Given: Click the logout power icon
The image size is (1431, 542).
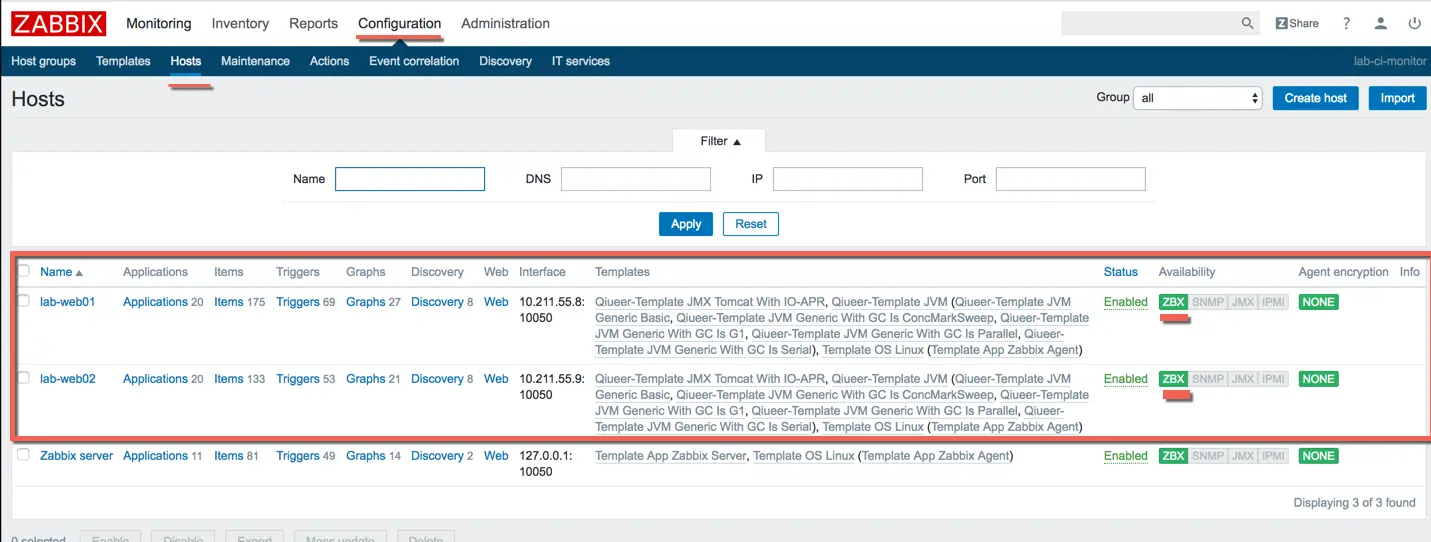Looking at the screenshot, I should (1414, 23).
